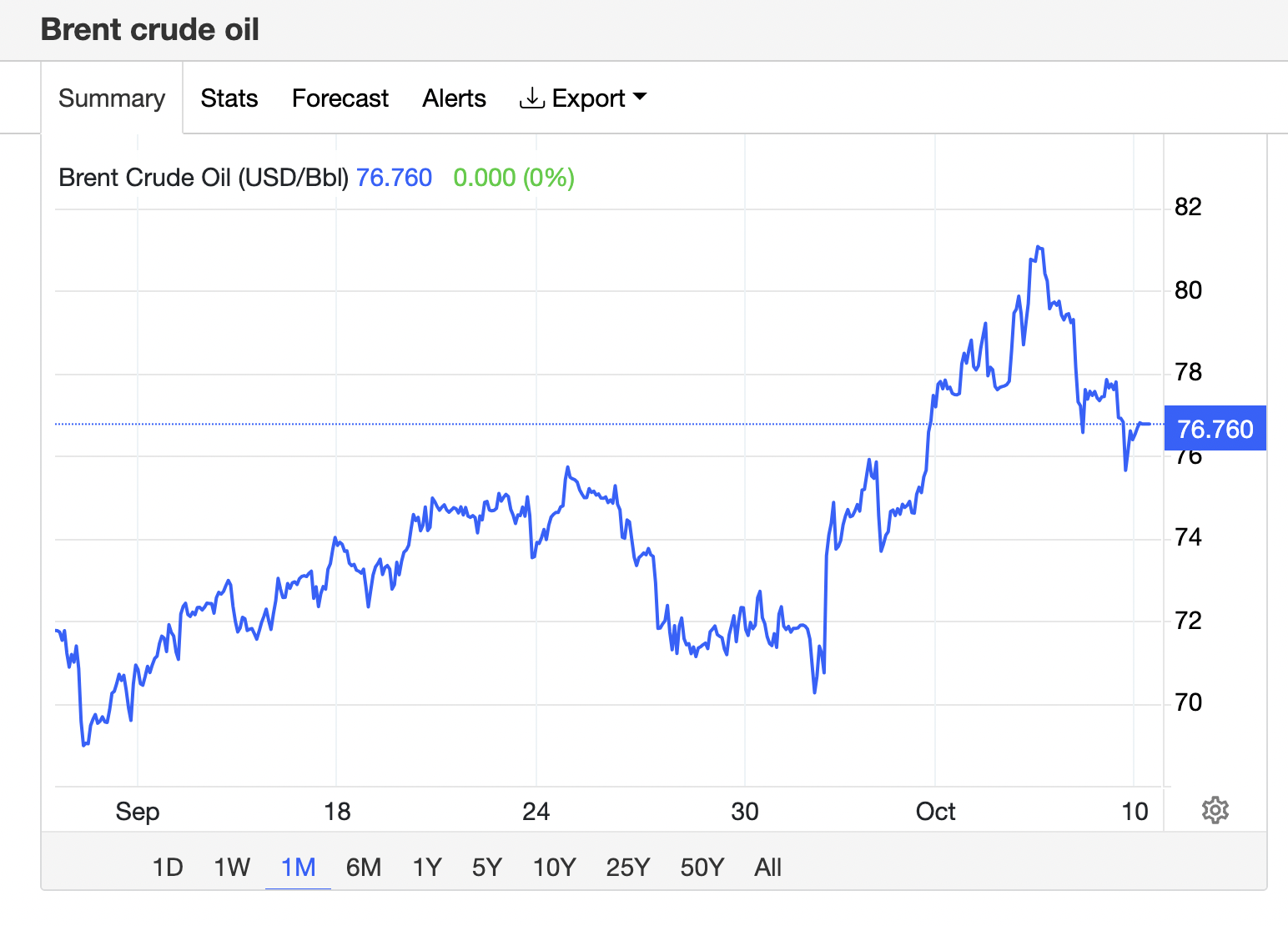
Task: Select the All time range
Action: [x=768, y=868]
